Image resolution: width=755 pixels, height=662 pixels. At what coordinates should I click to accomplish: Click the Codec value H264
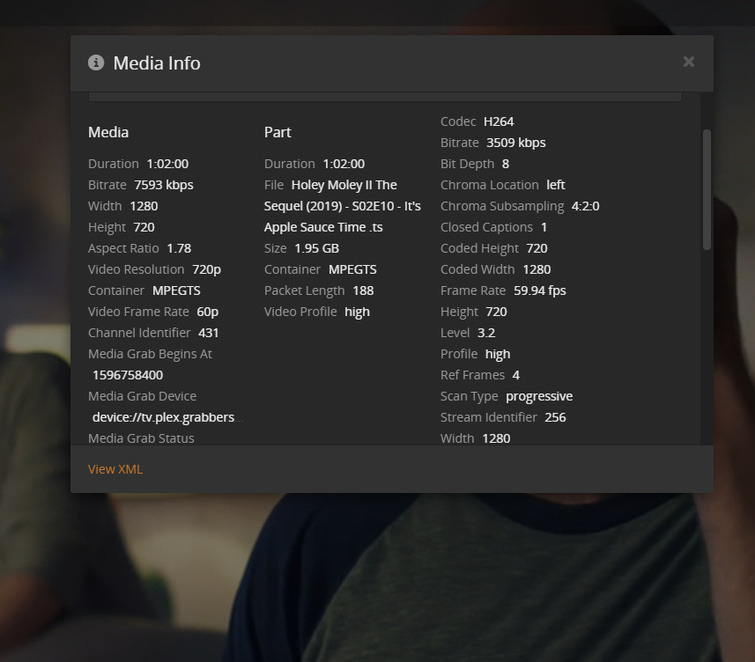click(499, 121)
